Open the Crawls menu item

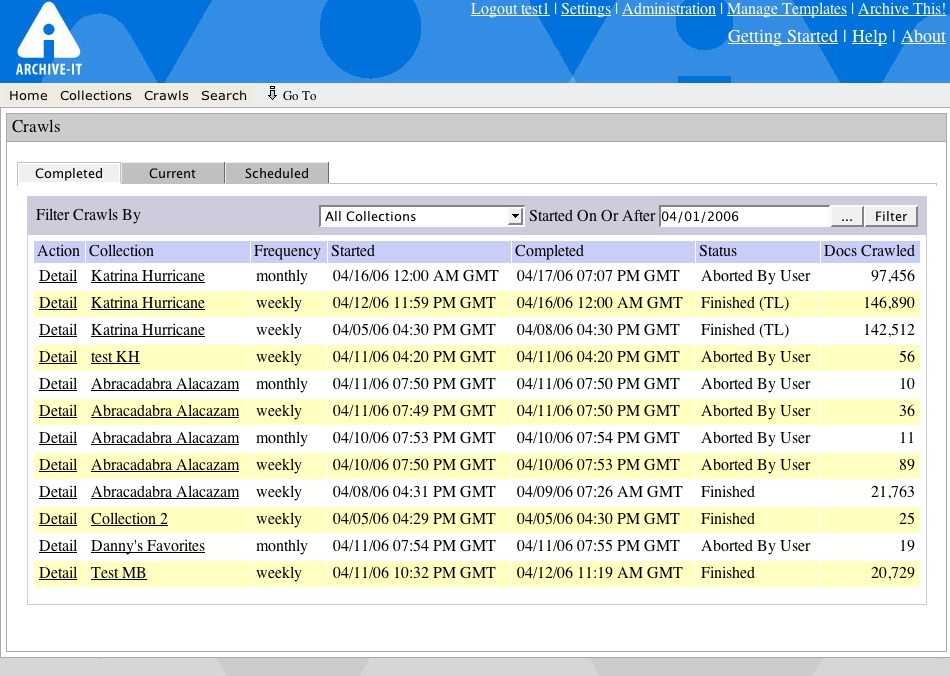tap(166, 96)
